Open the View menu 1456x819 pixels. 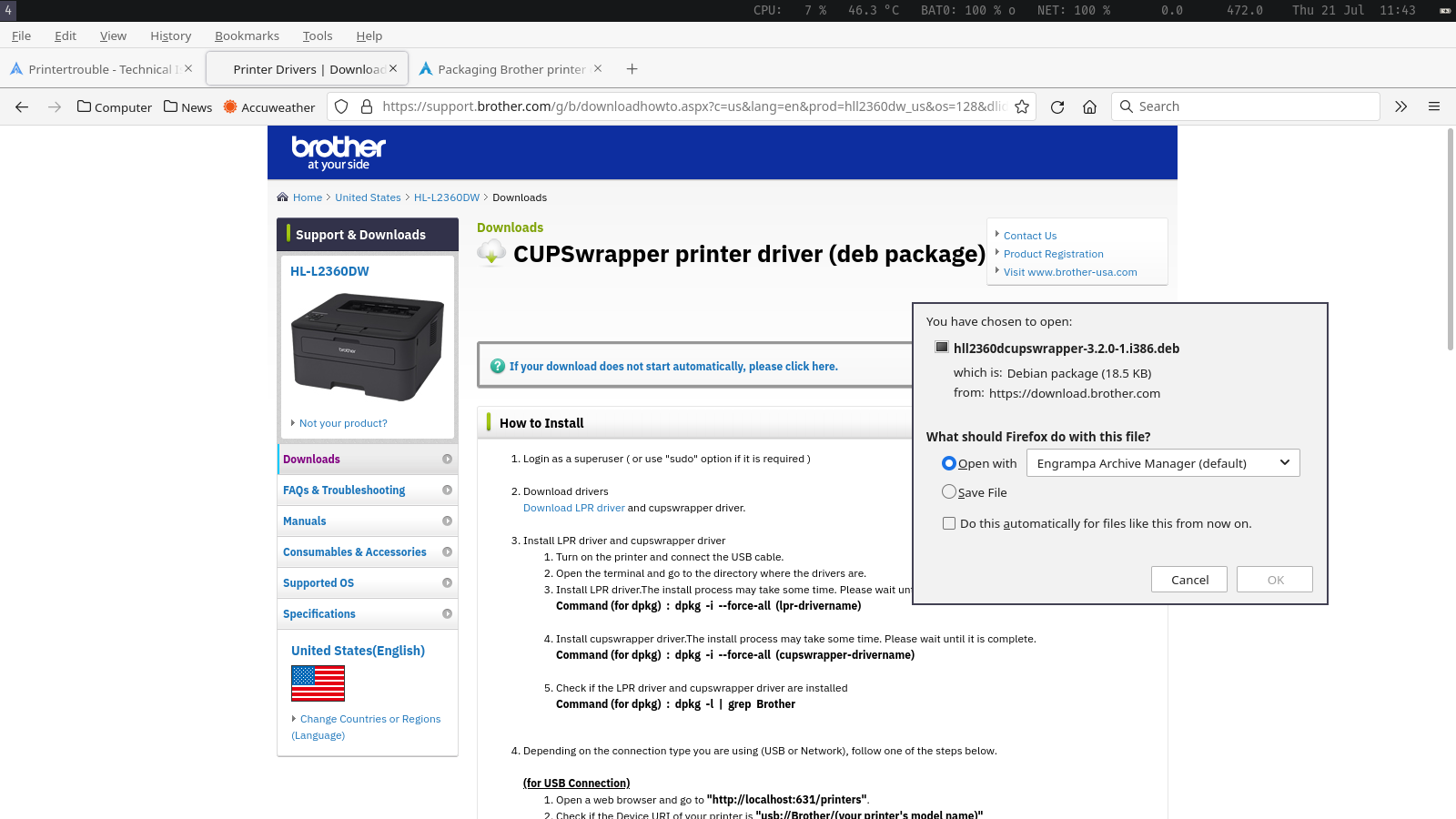point(113,35)
